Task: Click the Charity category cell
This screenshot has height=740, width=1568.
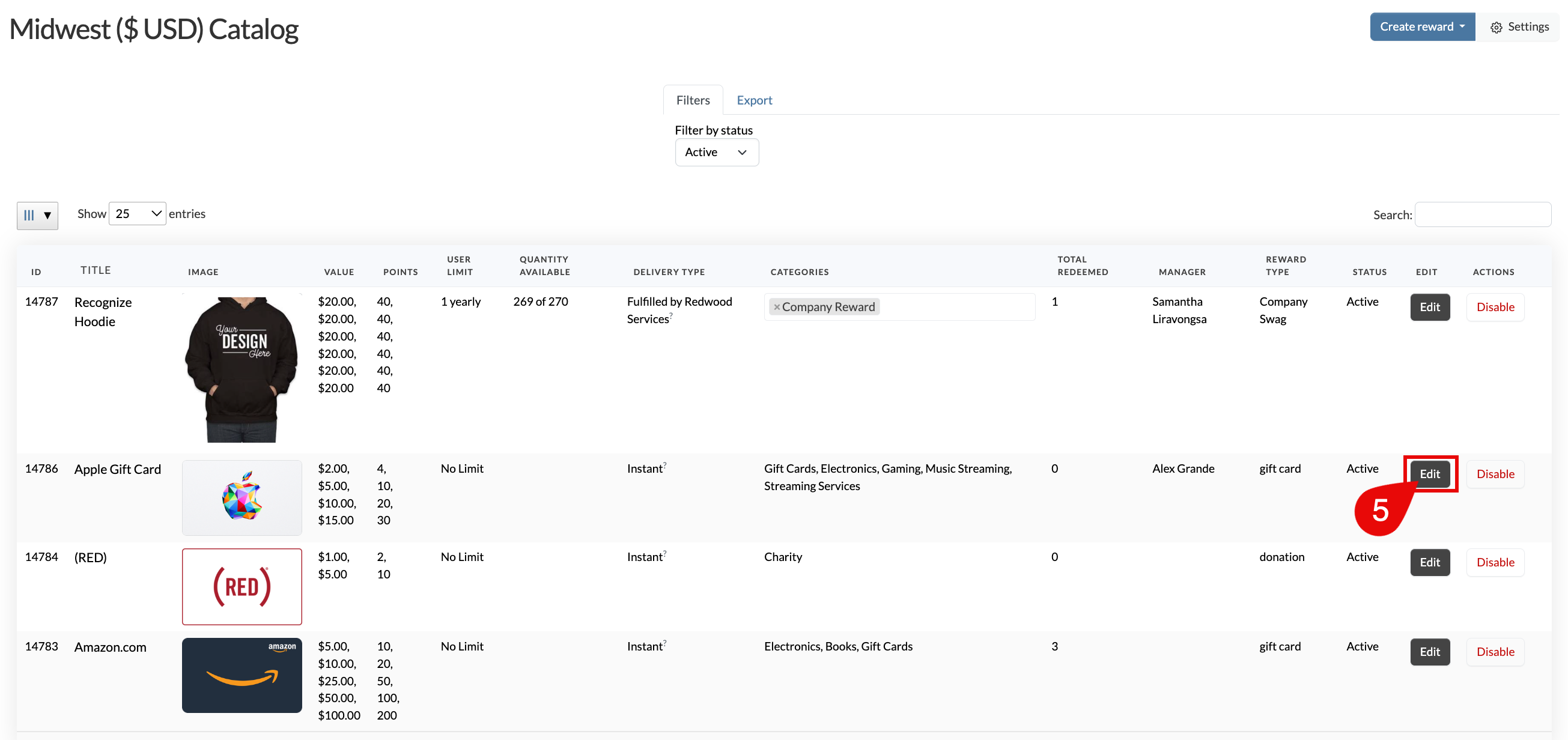Action: 783,557
